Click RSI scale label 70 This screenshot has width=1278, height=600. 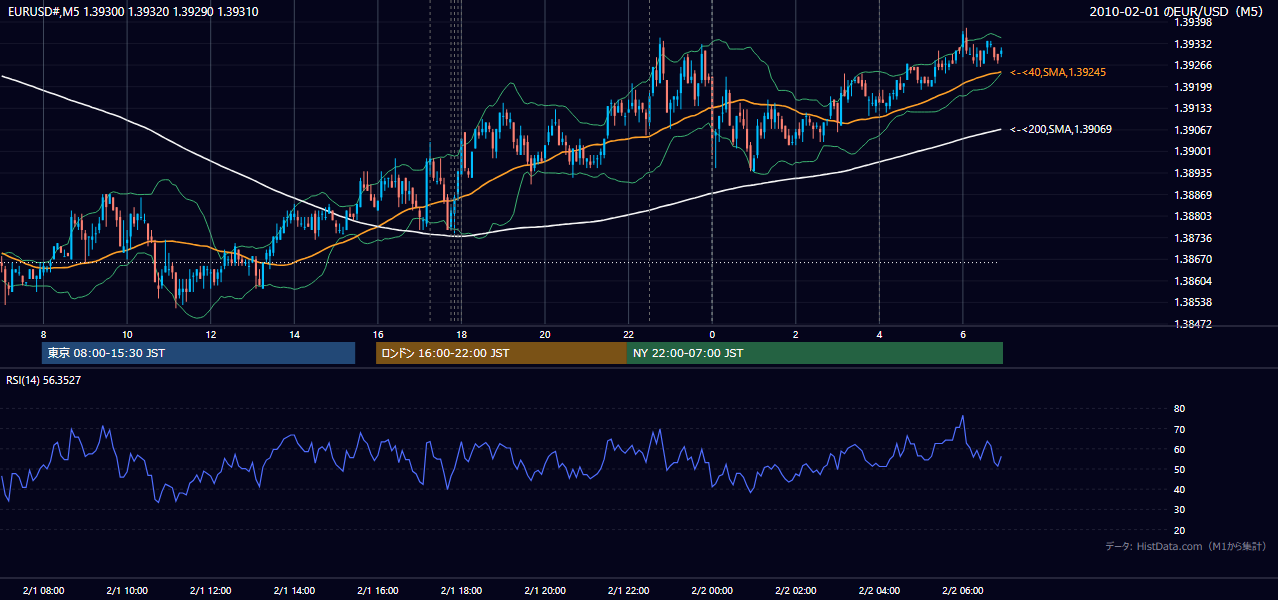point(1179,429)
